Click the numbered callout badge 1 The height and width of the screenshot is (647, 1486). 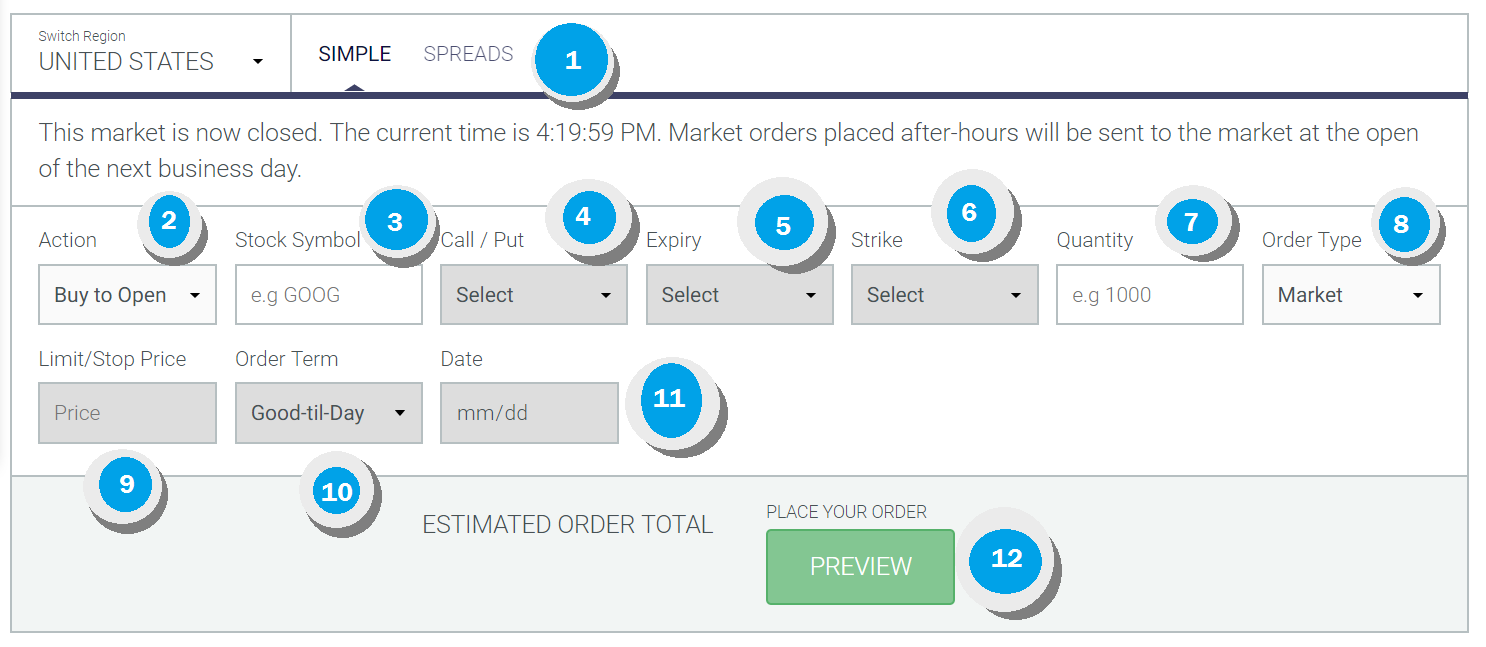[572, 60]
